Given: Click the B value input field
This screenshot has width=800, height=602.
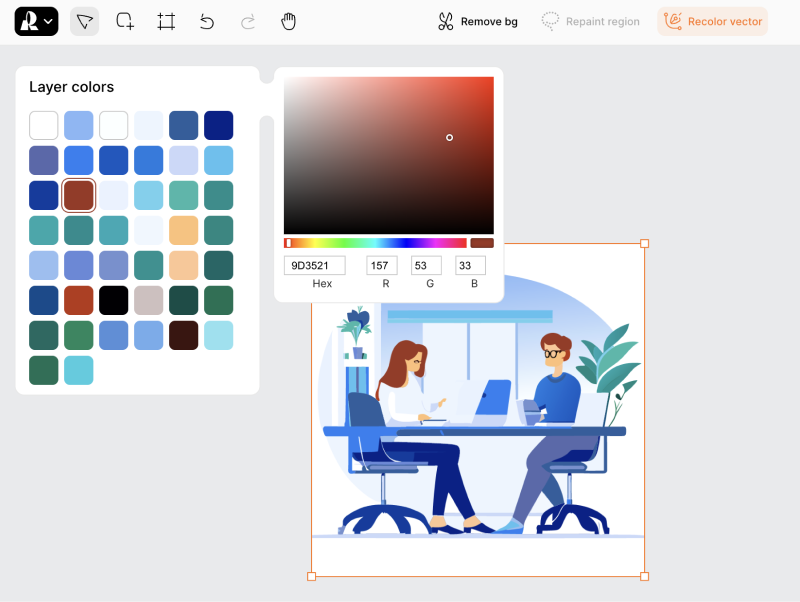Looking at the screenshot, I should click(470, 266).
